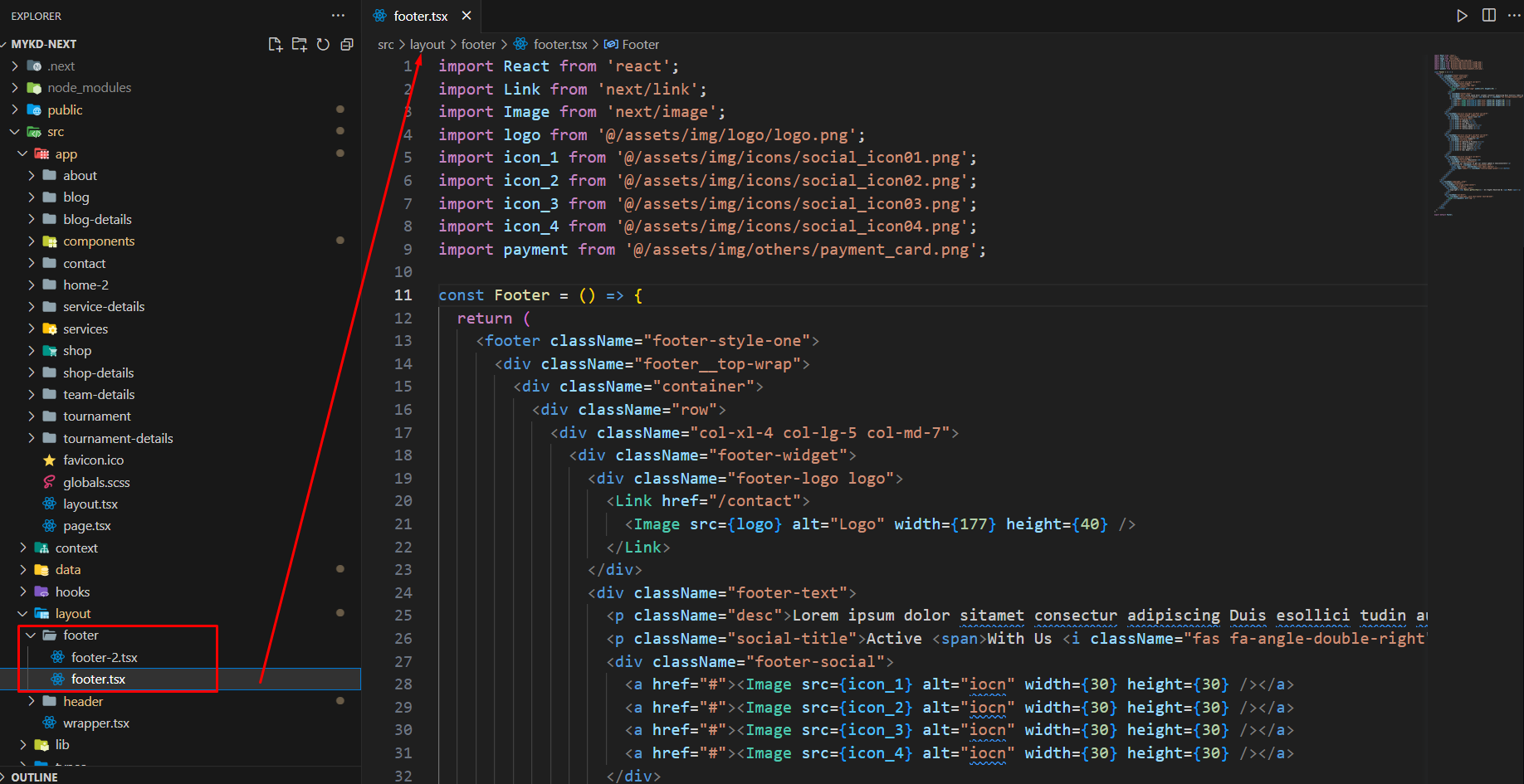Place cursor on line 11 'const Footer'
1524x784 pixels.
[540, 295]
